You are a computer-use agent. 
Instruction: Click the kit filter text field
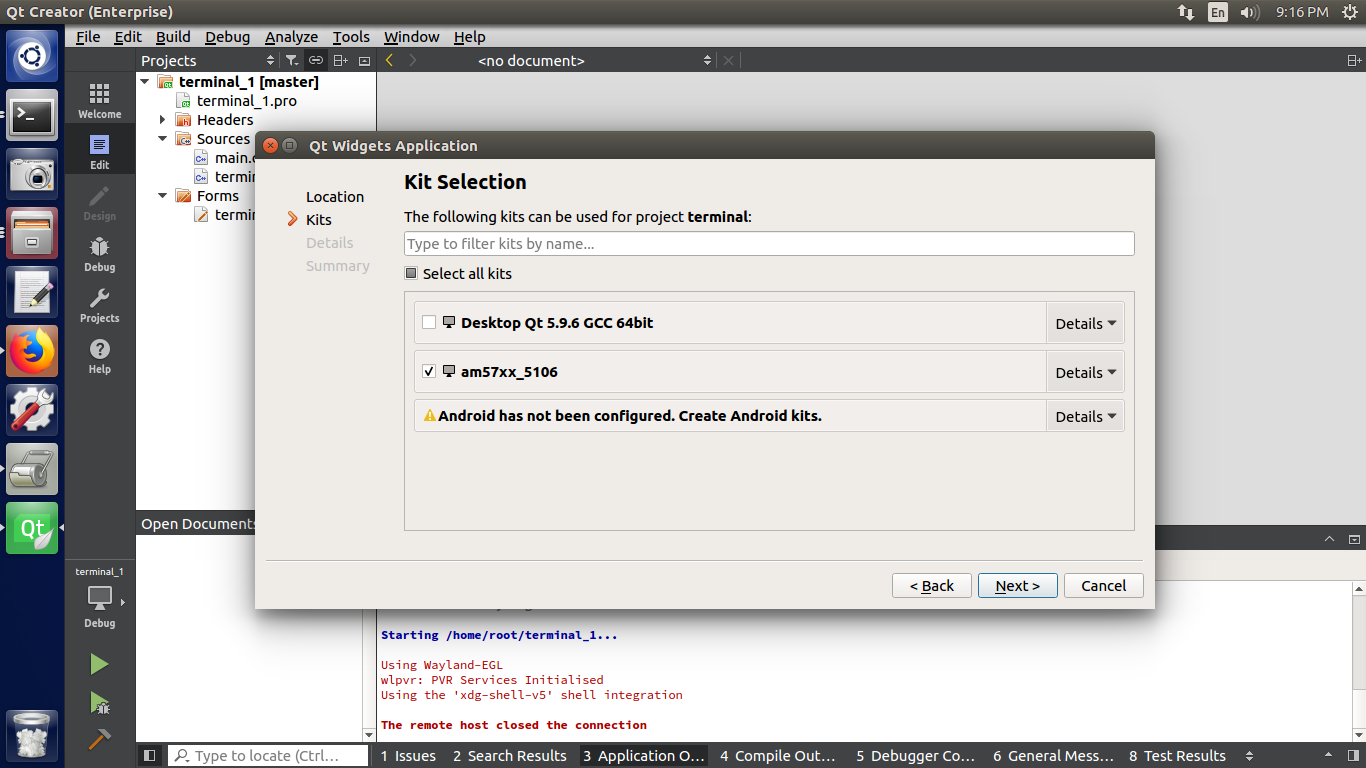click(x=769, y=244)
